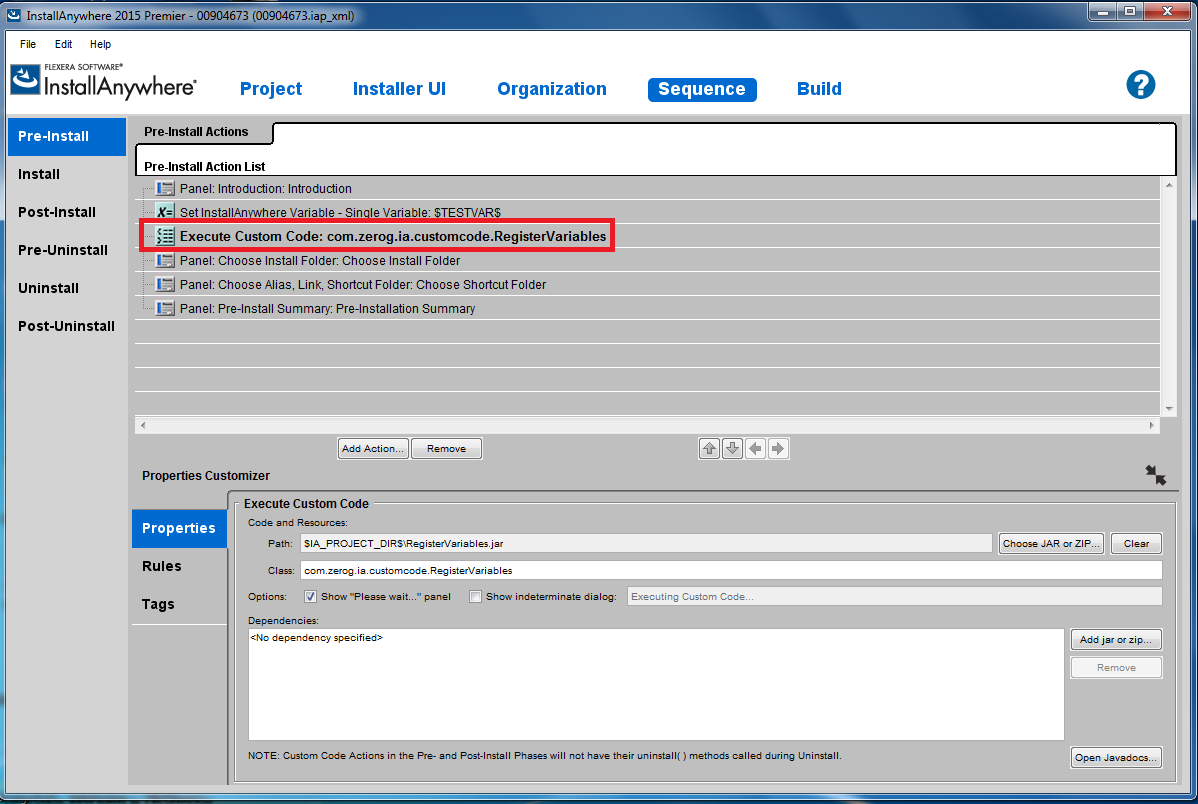Click Add jar or zip... button

[1115, 640]
